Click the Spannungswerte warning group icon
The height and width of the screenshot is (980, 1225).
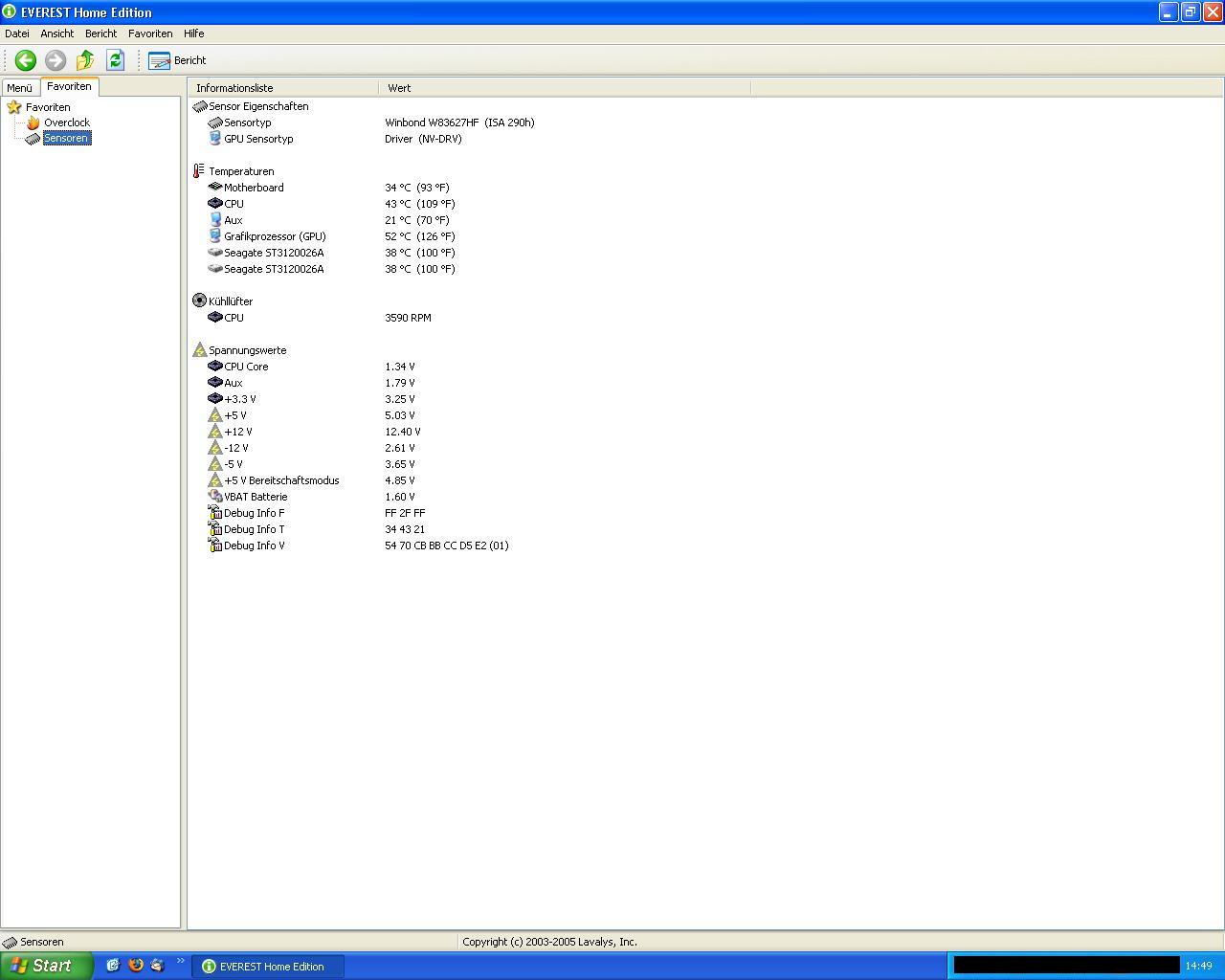200,350
